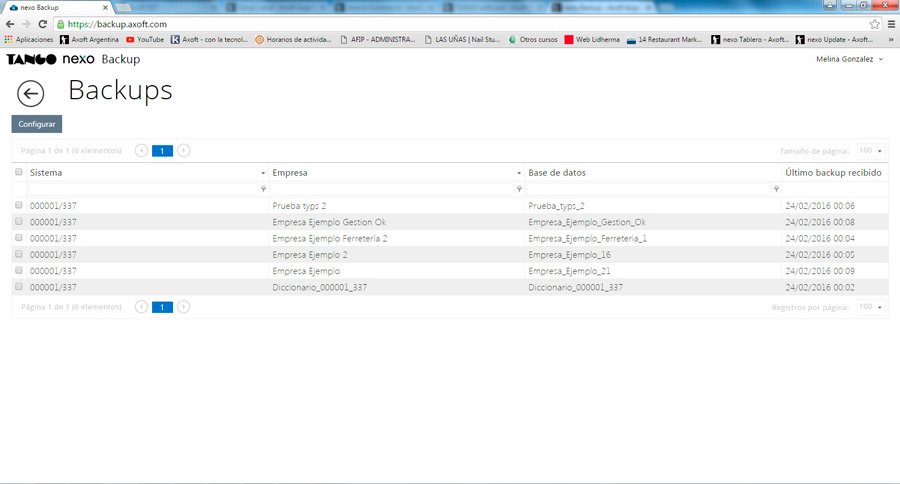900x484 pixels.
Task: Open LAS UÑAS | Nail Stu... bookmark
Action: (462, 40)
